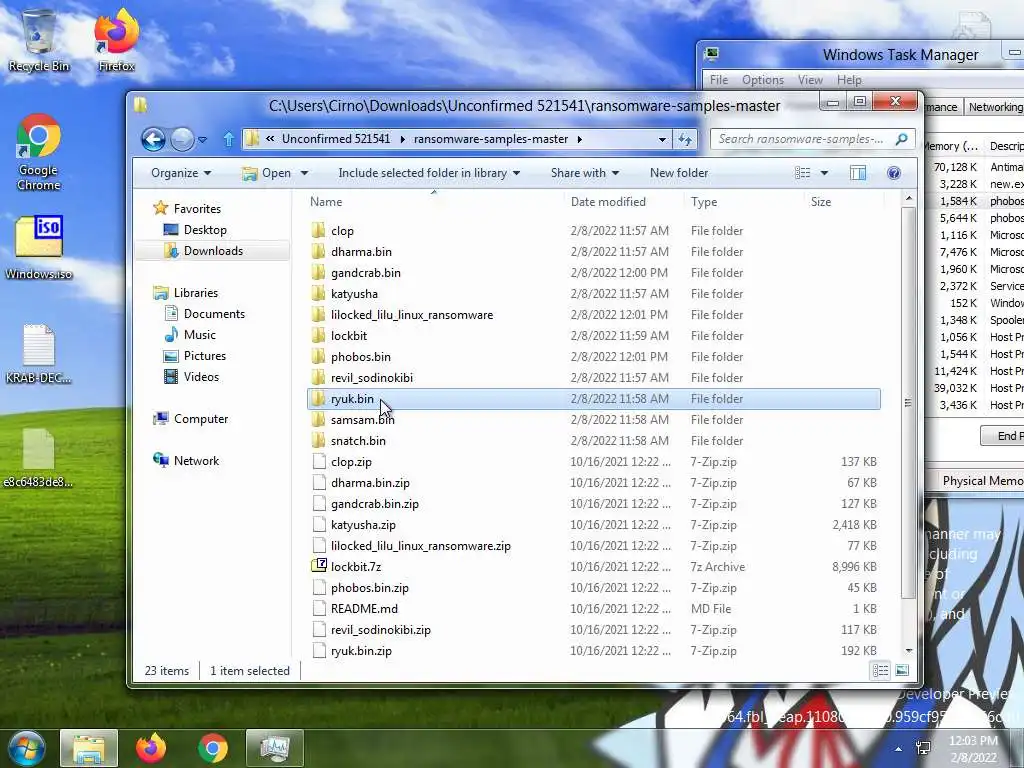
Task: Switch to Task Manager in taskbar
Action: pyautogui.click(x=275, y=748)
